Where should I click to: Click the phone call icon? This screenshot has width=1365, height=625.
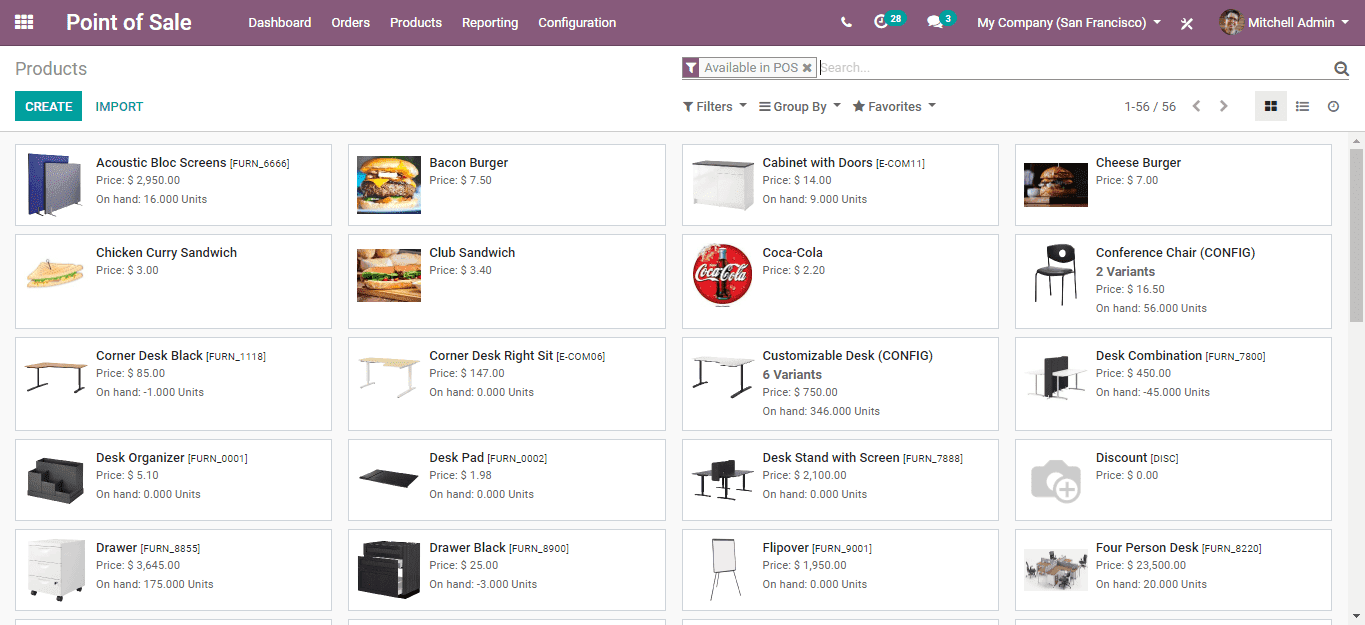[x=846, y=22]
